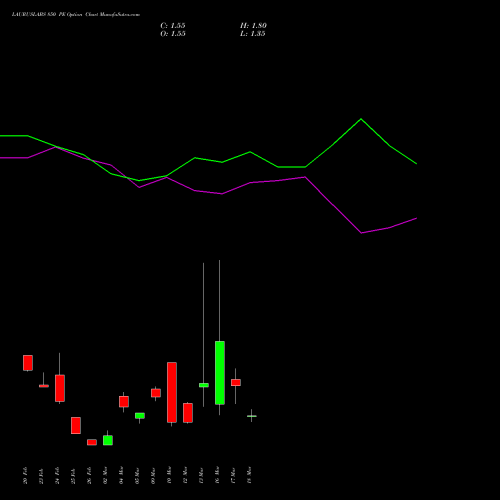Screen dimensions: 500x500
Task: Click the 16 Mar date label
Action: click(217, 475)
